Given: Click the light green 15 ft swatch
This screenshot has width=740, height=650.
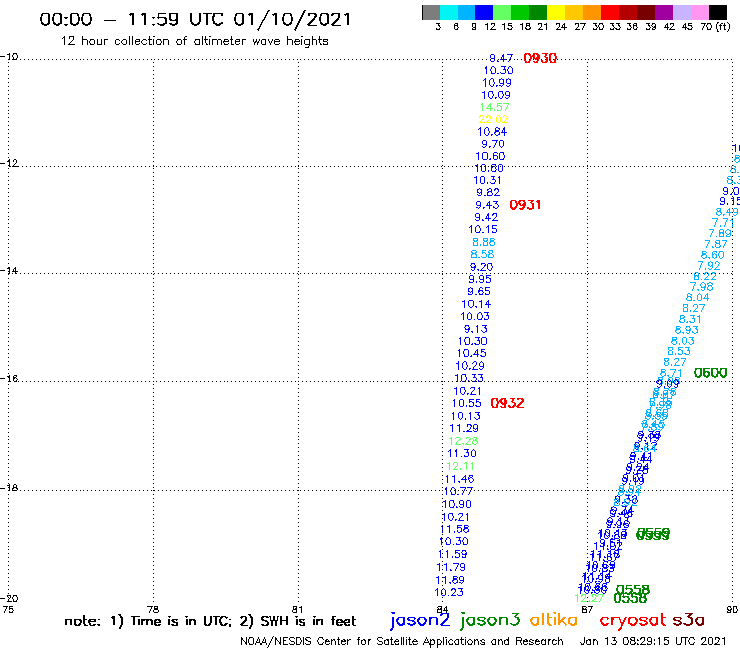Looking at the screenshot, I should 502,12.
